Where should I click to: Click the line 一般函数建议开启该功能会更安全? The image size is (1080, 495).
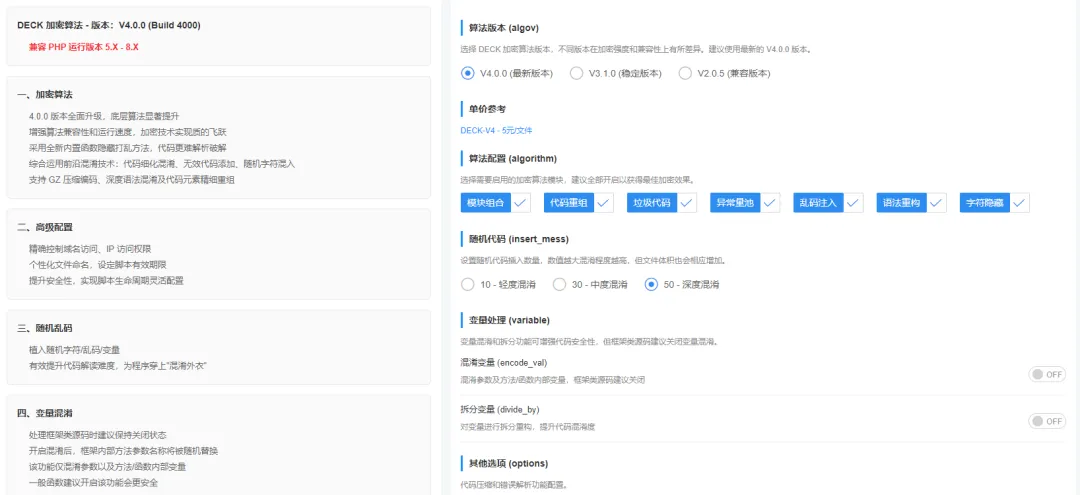(x=93, y=483)
